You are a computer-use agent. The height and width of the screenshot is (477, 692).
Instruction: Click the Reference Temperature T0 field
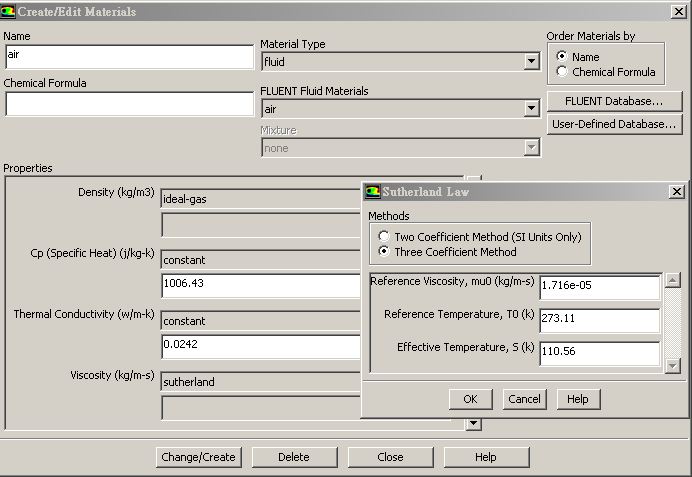tap(599, 320)
